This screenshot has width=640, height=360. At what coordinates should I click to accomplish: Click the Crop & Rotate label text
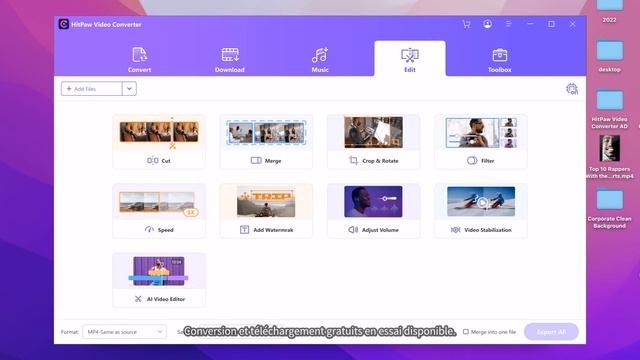pyautogui.click(x=380, y=161)
